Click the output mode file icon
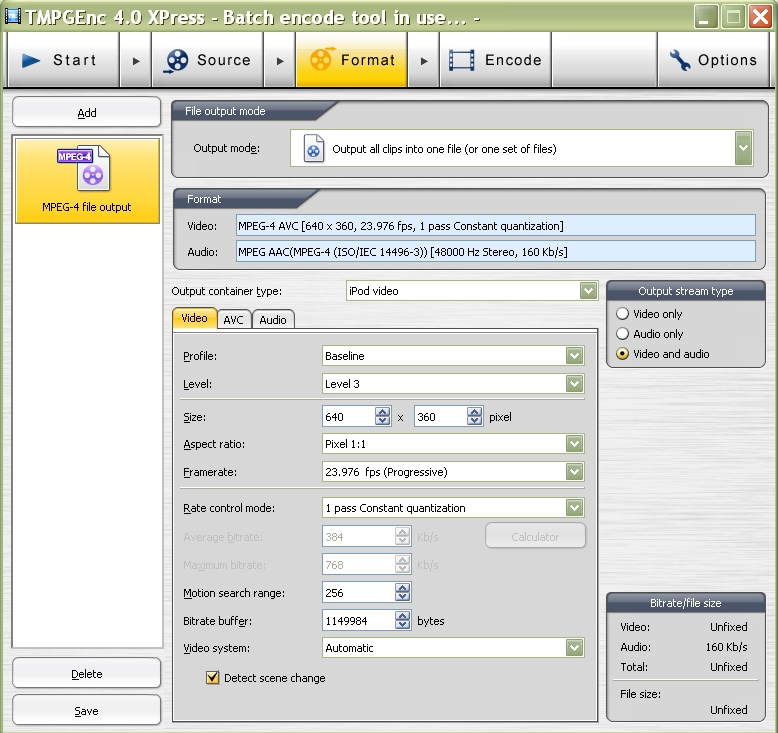This screenshot has width=778, height=733. 314,148
